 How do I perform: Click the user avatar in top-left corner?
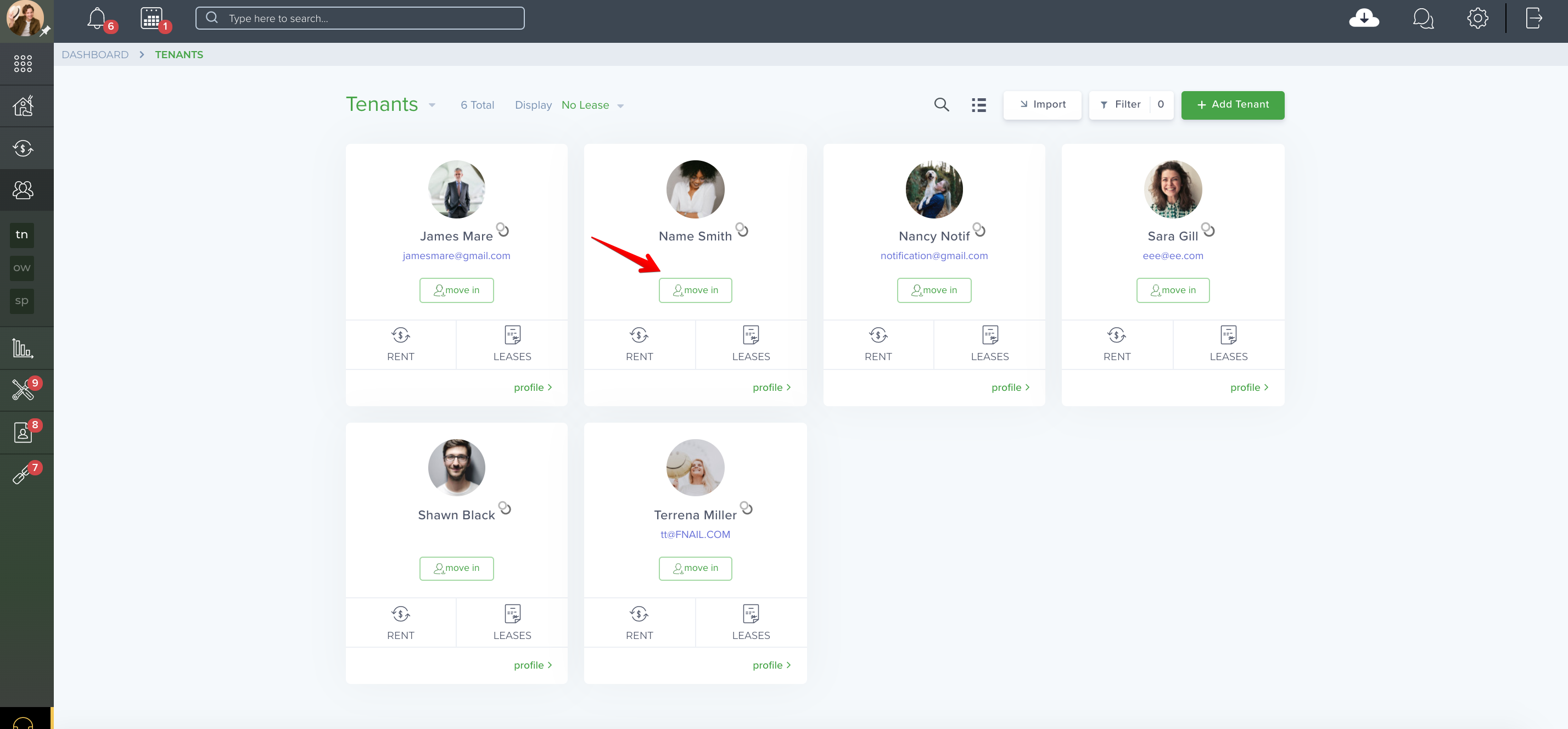24,18
